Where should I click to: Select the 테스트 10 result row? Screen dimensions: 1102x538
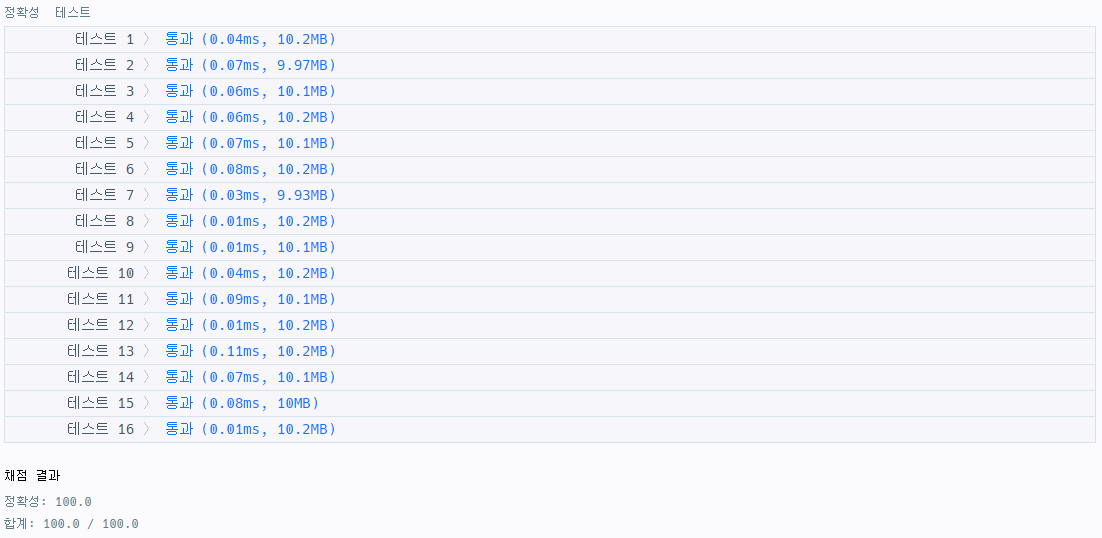(550, 273)
